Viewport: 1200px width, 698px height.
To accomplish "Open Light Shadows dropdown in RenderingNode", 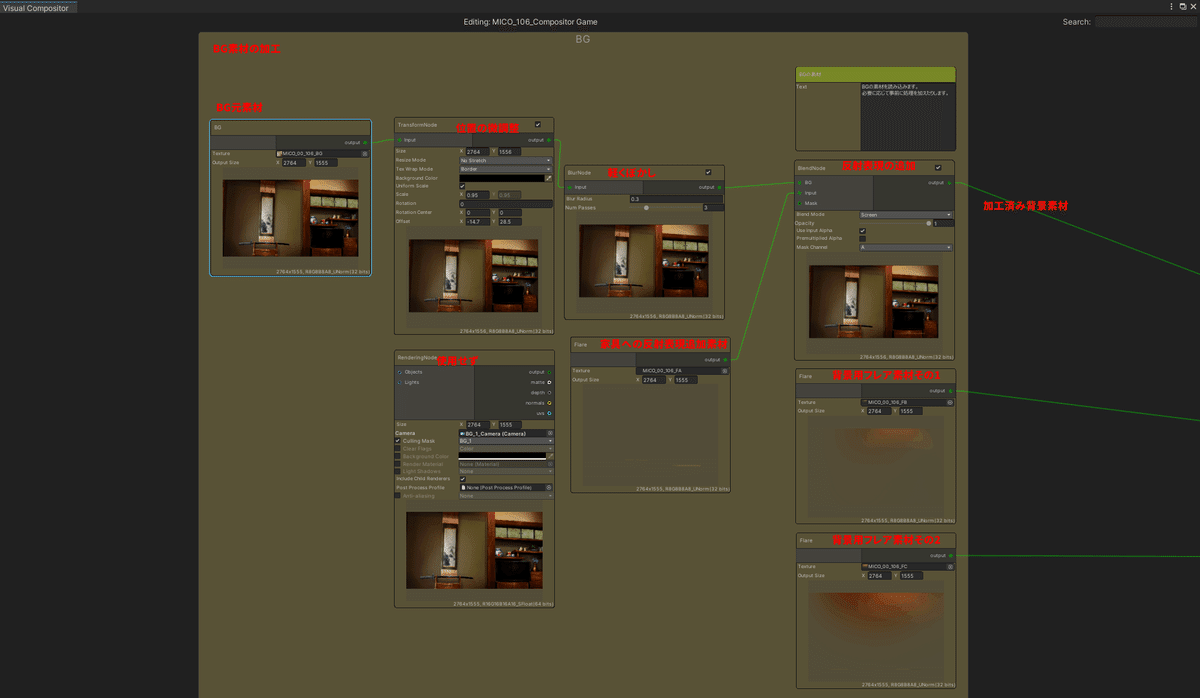I will (505, 471).
